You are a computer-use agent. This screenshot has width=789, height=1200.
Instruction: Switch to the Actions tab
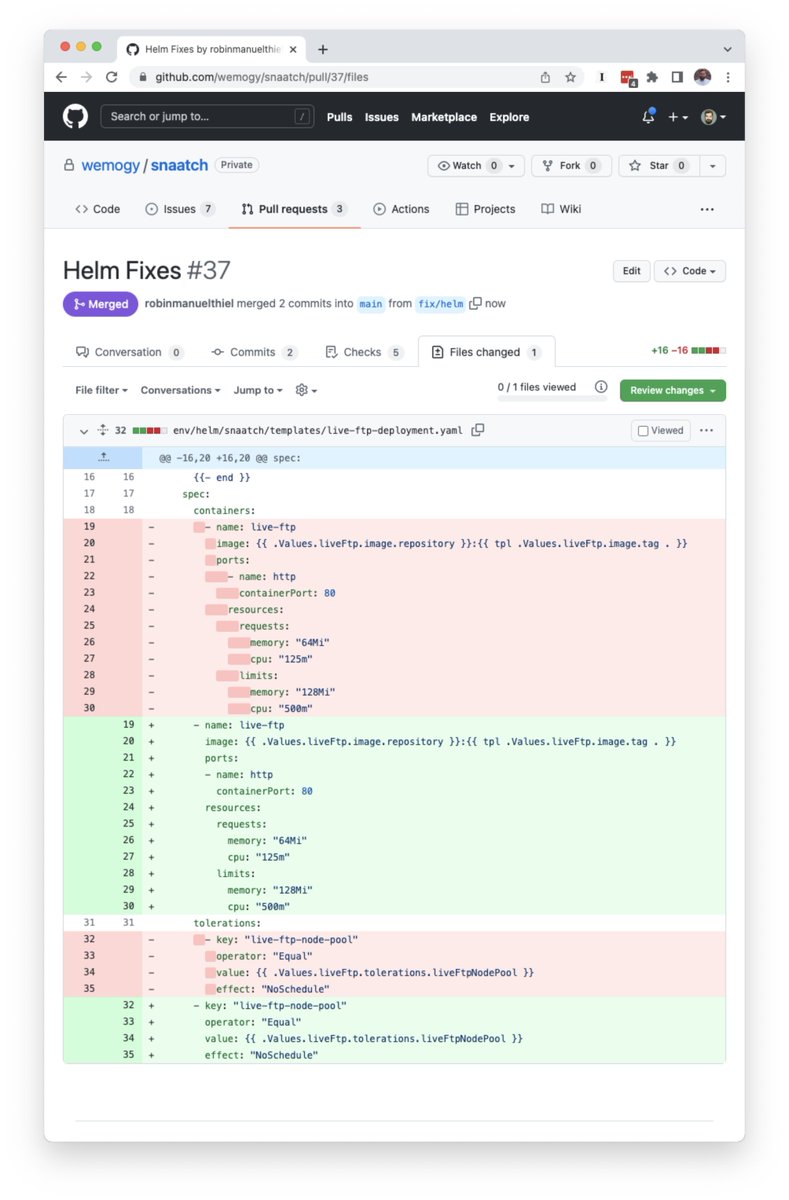[x=401, y=209]
